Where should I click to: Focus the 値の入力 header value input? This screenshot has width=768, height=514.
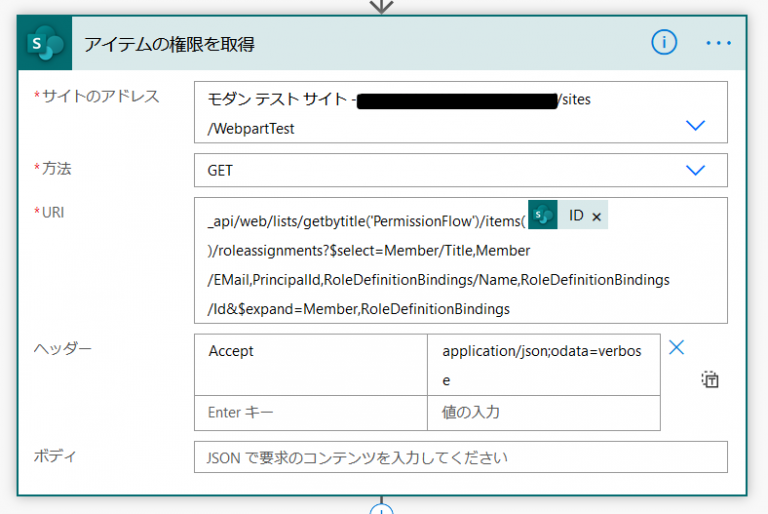click(543, 412)
